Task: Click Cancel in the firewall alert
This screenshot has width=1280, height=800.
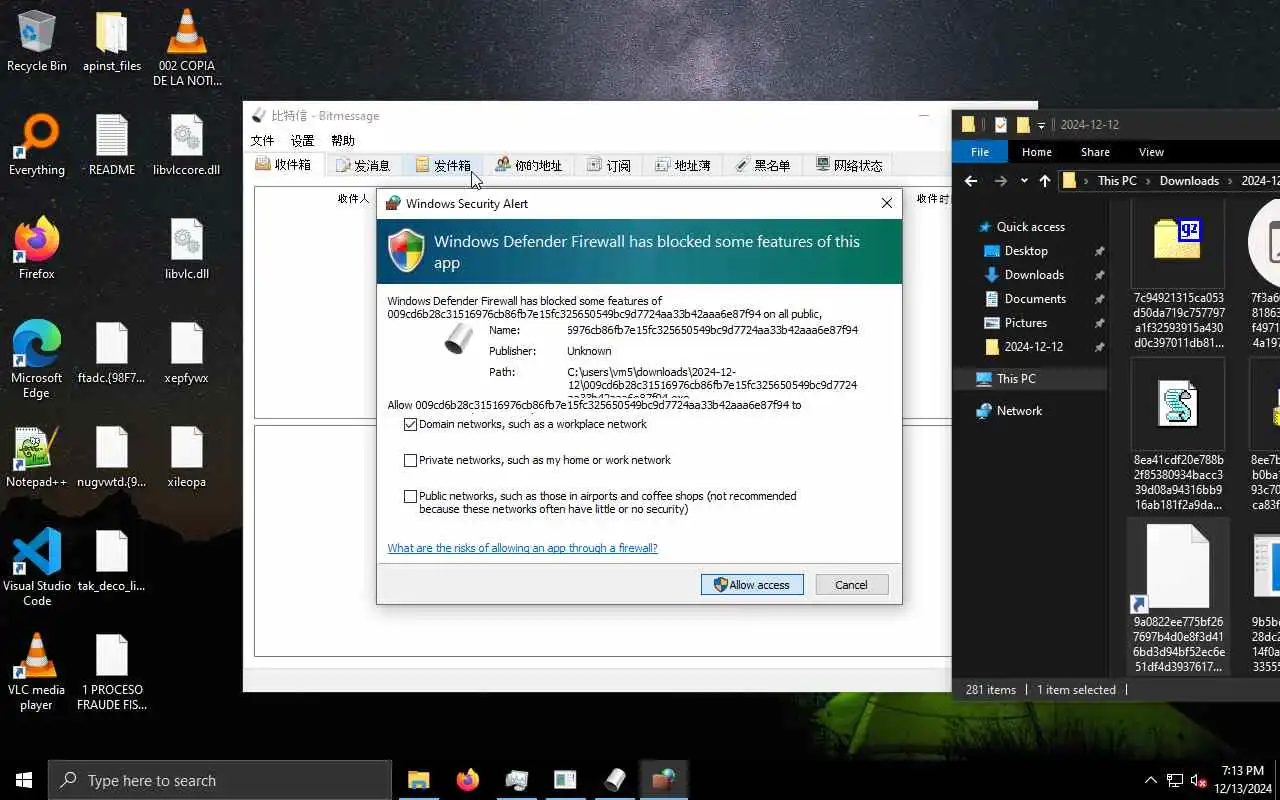Action: (852, 585)
